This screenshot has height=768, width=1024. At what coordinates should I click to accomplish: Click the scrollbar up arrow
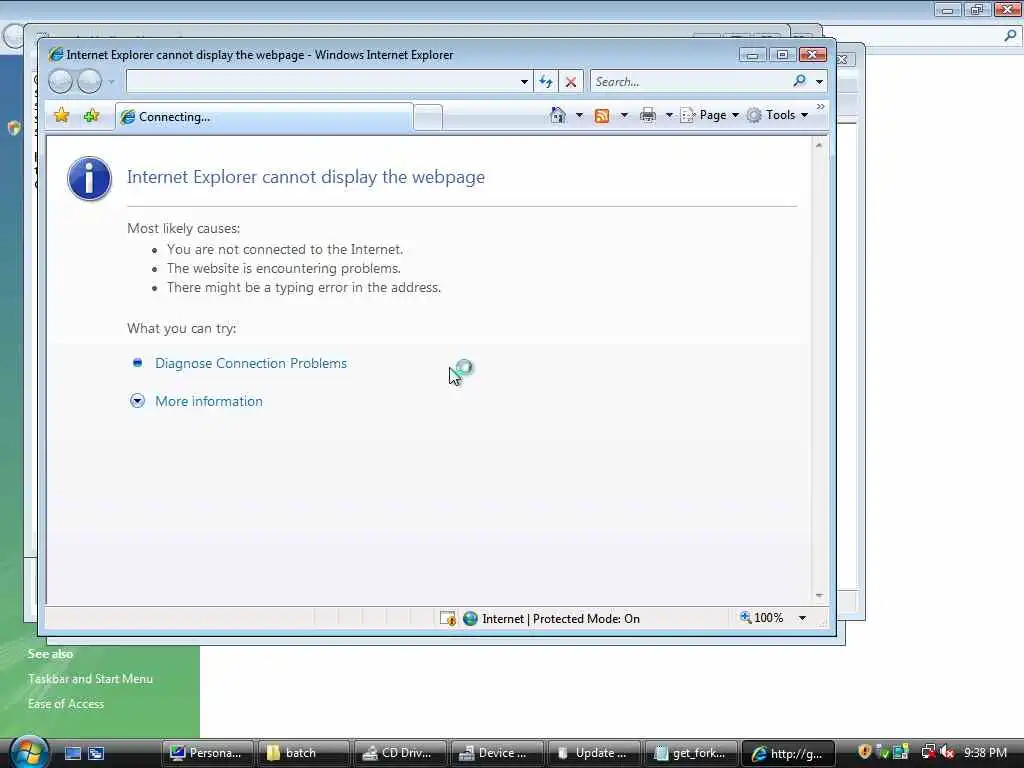pos(819,145)
